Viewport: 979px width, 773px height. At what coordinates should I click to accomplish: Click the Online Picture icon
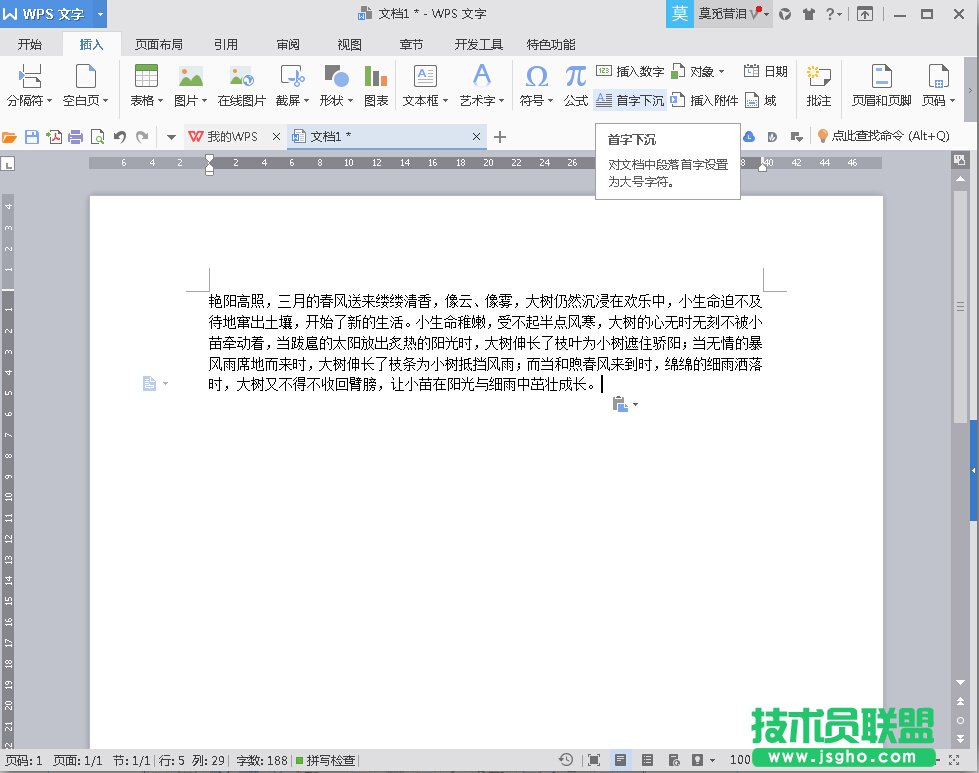(x=241, y=77)
